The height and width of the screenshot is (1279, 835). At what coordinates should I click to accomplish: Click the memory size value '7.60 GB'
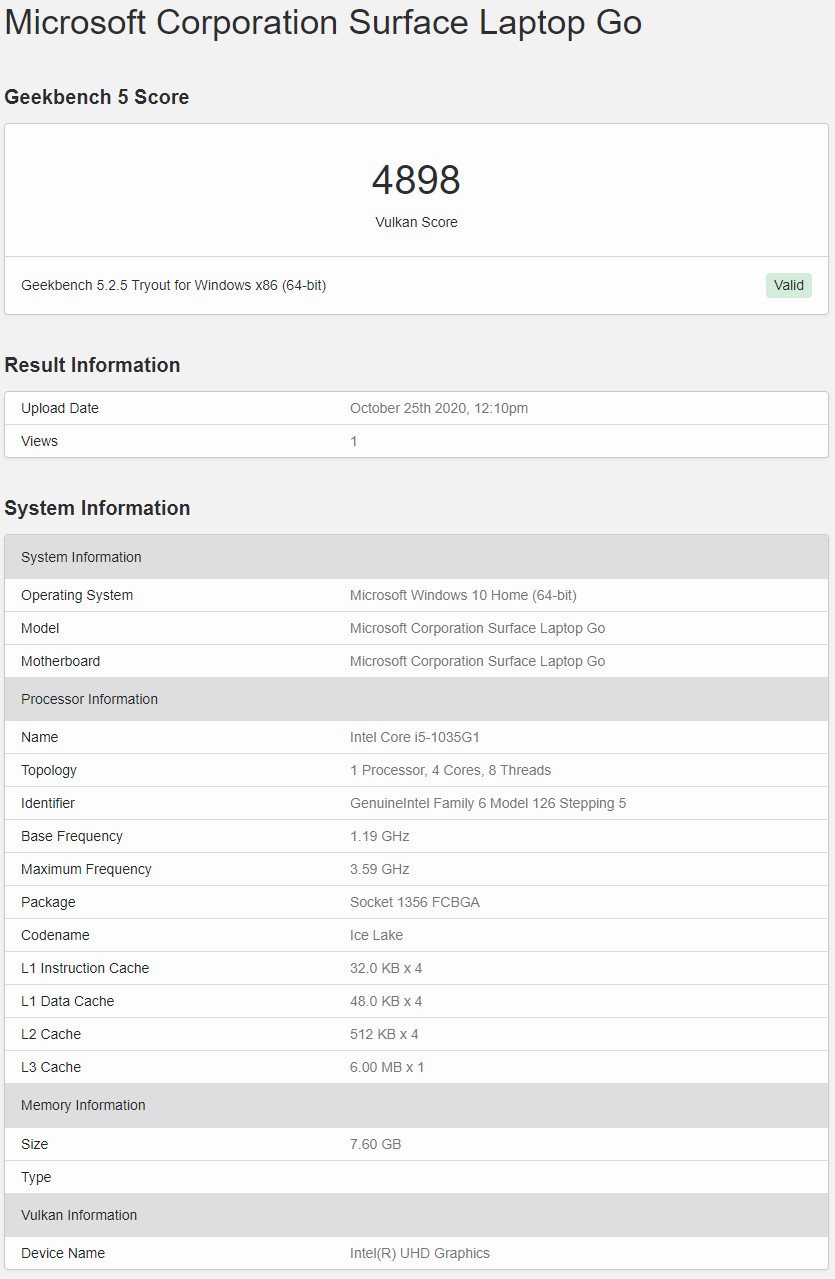375,1144
